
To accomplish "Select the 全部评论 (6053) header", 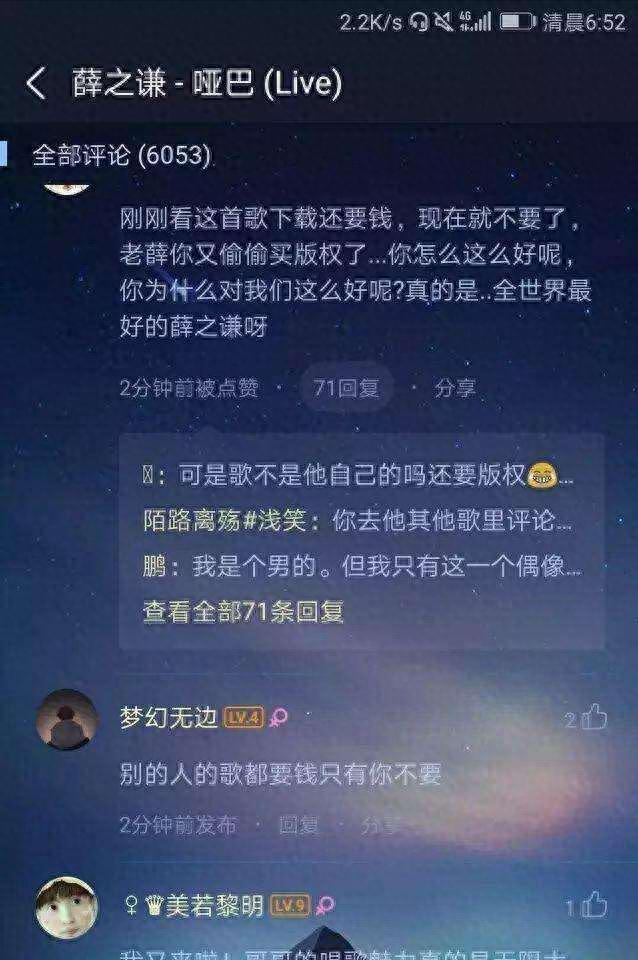I will [x=121, y=155].
